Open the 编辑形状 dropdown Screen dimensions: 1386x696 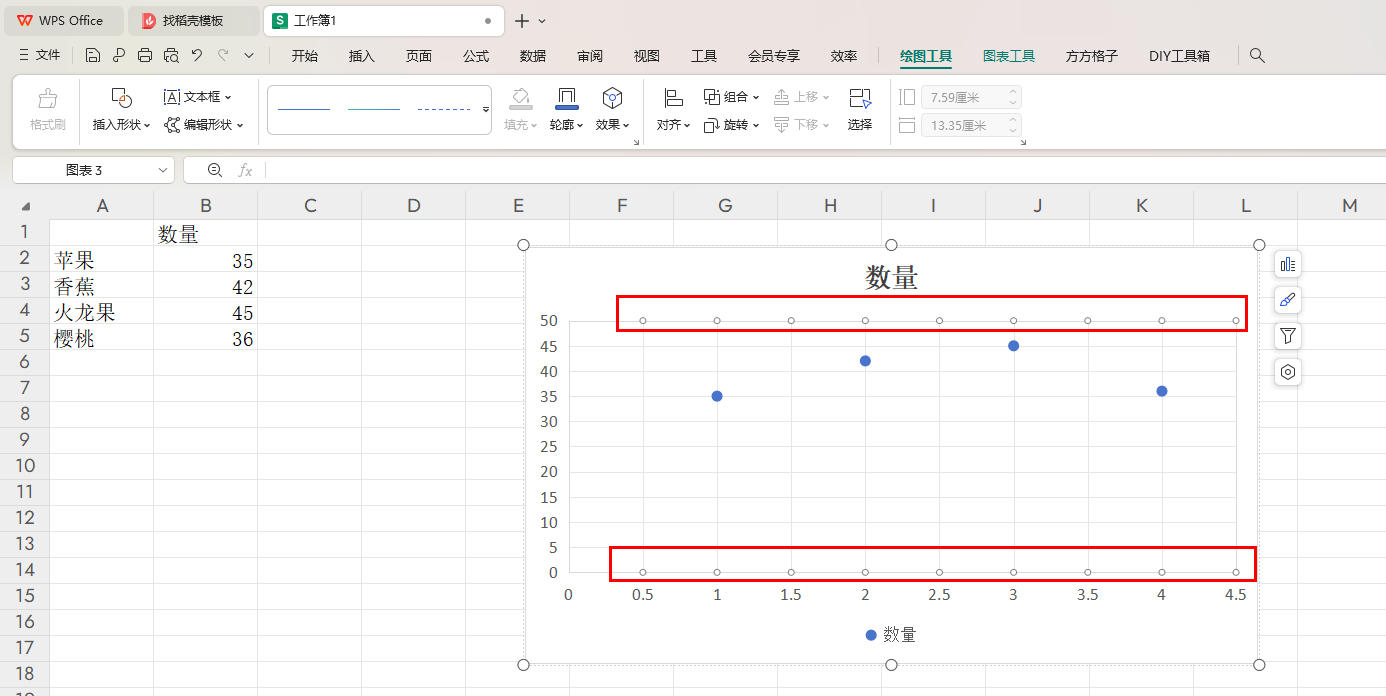point(204,125)
